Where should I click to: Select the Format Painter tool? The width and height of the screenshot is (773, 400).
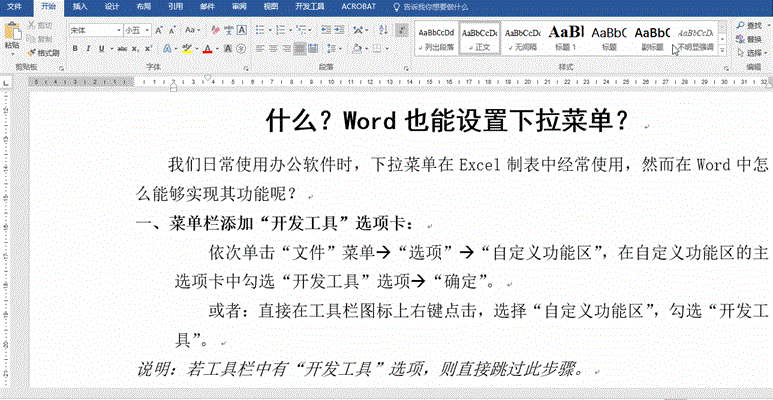pyautogui.click(x=44, y=52)
